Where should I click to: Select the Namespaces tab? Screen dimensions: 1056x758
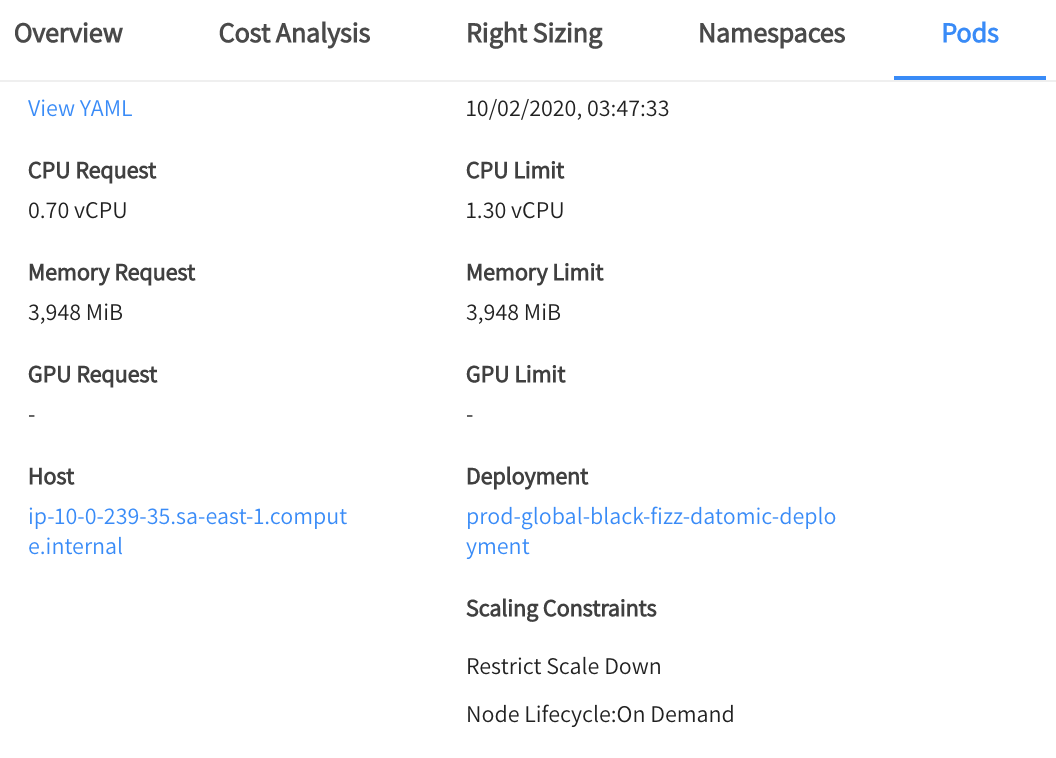[771, 34]
